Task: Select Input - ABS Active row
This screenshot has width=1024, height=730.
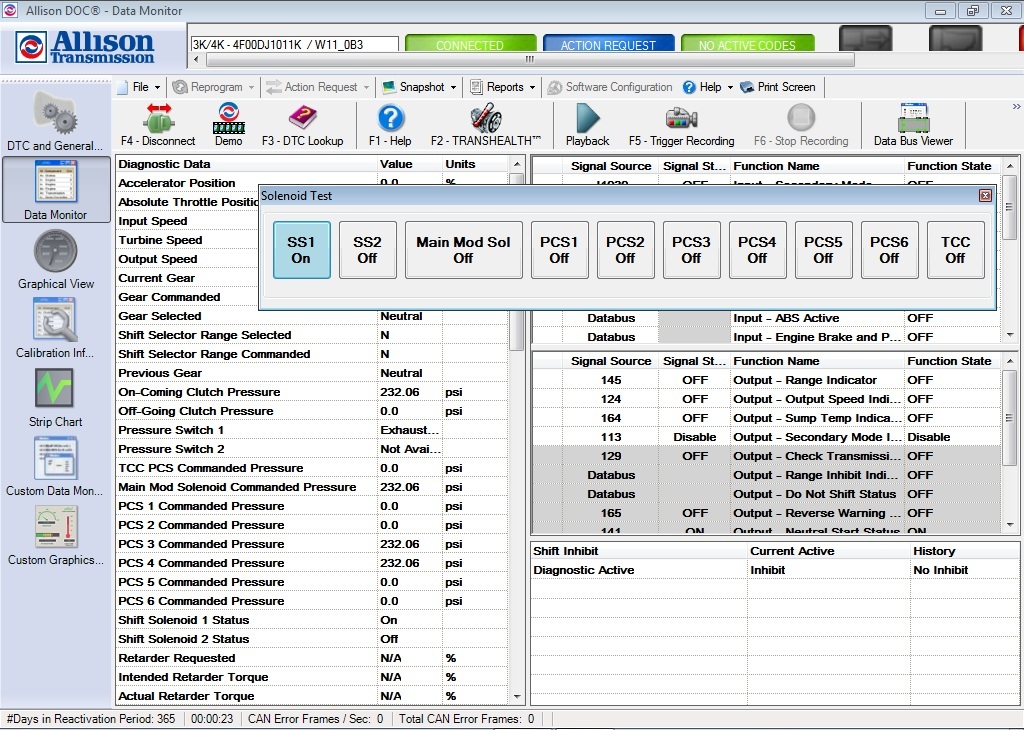Action: pos(767,318)
